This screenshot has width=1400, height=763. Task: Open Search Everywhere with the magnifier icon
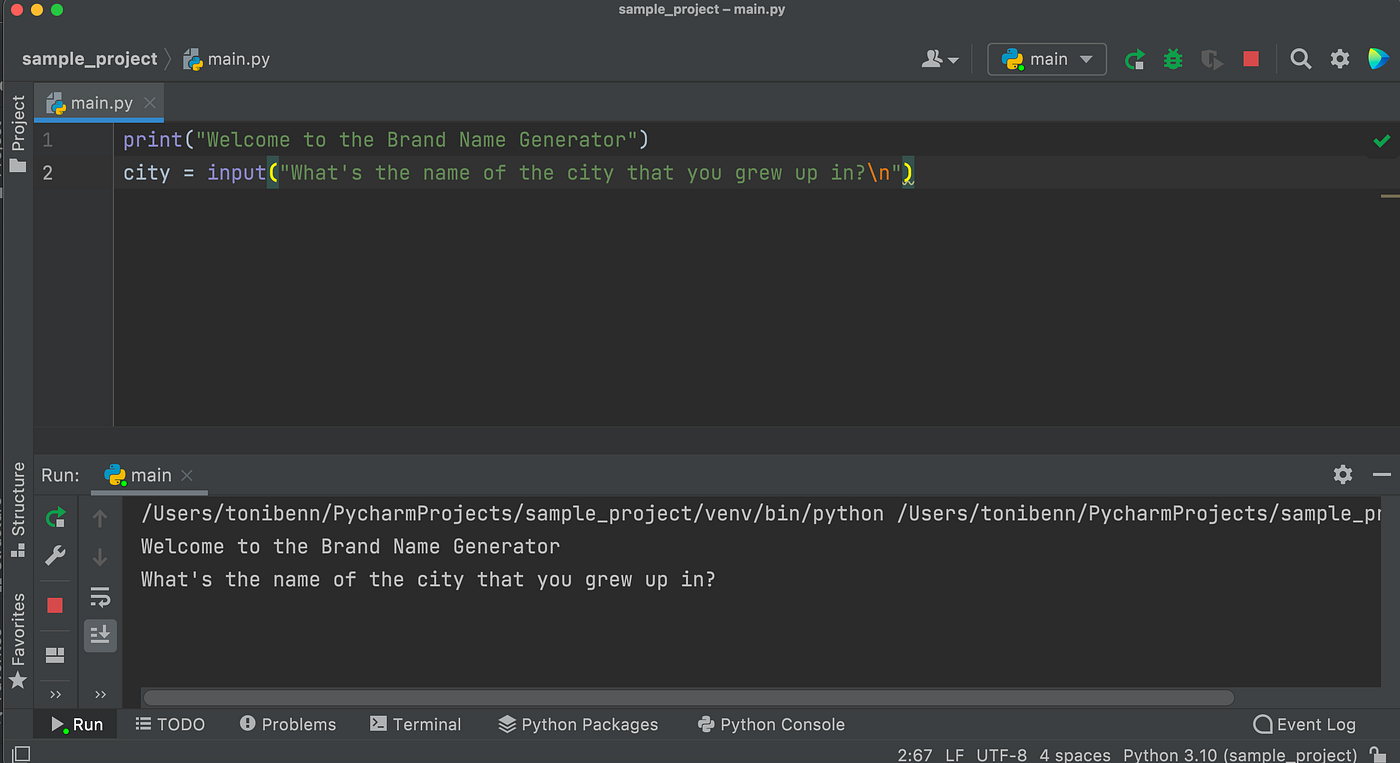1300,59
